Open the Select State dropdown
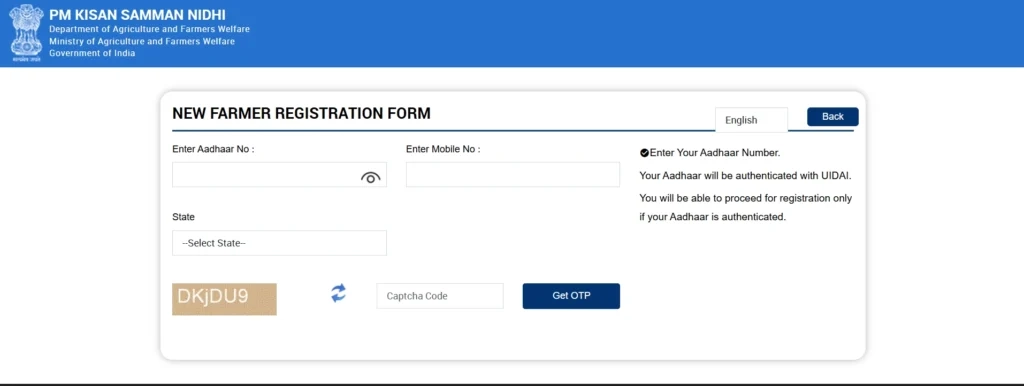 280,243
